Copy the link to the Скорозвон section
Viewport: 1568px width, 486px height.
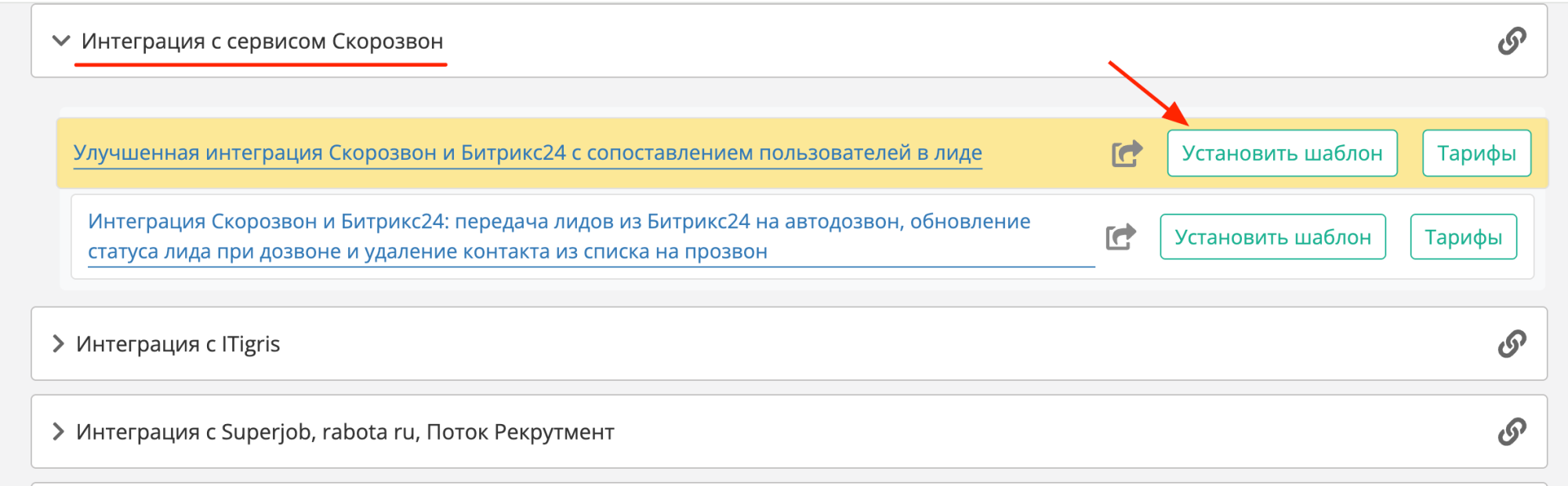click(1512, 41)
